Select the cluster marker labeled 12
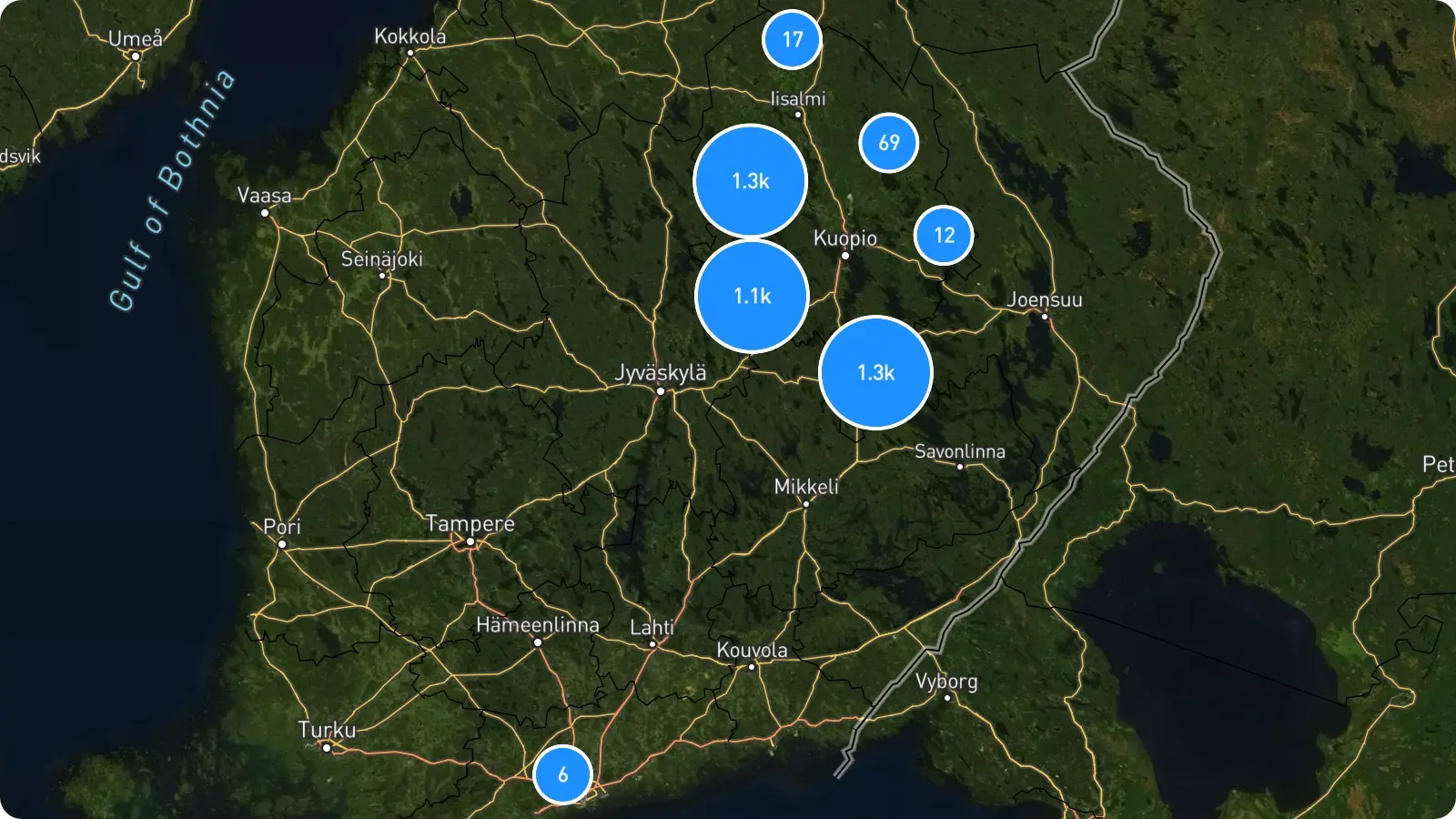This screenshot has height=819, width=1456. pos(944,236)
